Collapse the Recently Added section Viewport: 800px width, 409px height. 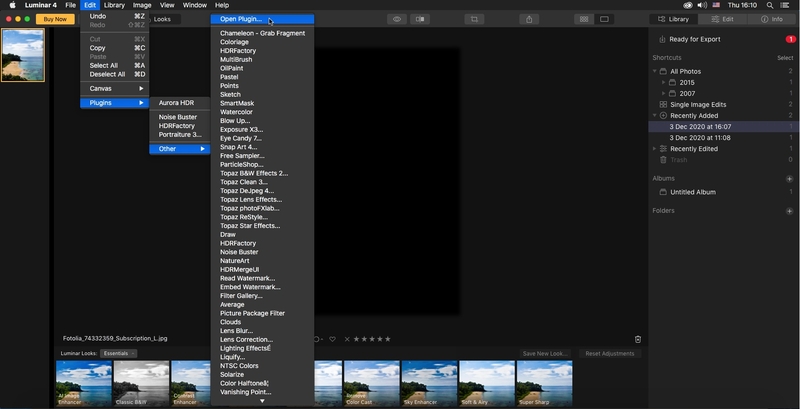click(655, 116)
